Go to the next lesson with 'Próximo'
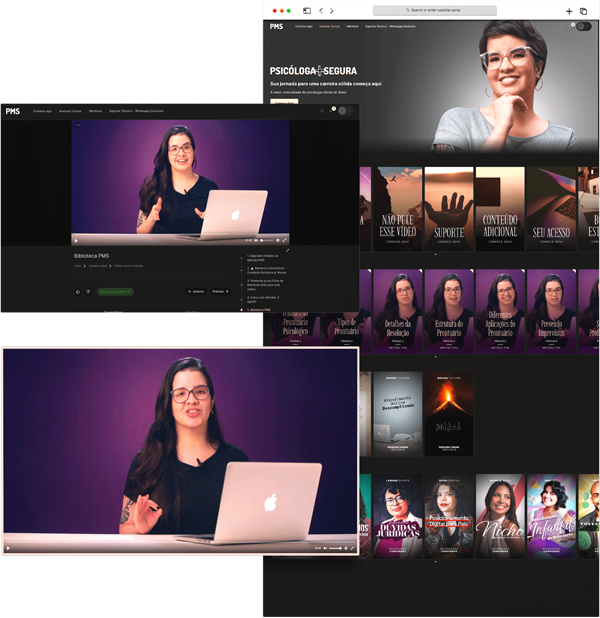This screenshot has width=600, height=618. pyautogui.click(x=220, y=292)
